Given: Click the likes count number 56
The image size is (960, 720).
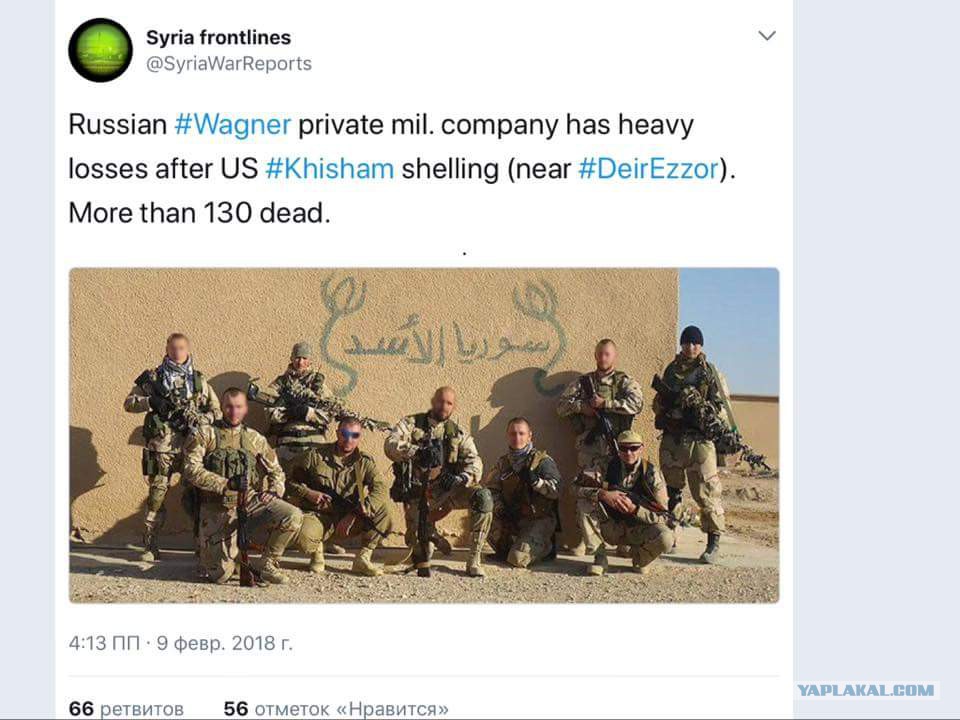Looking at the screenshot, I should [x=236, y=708].
